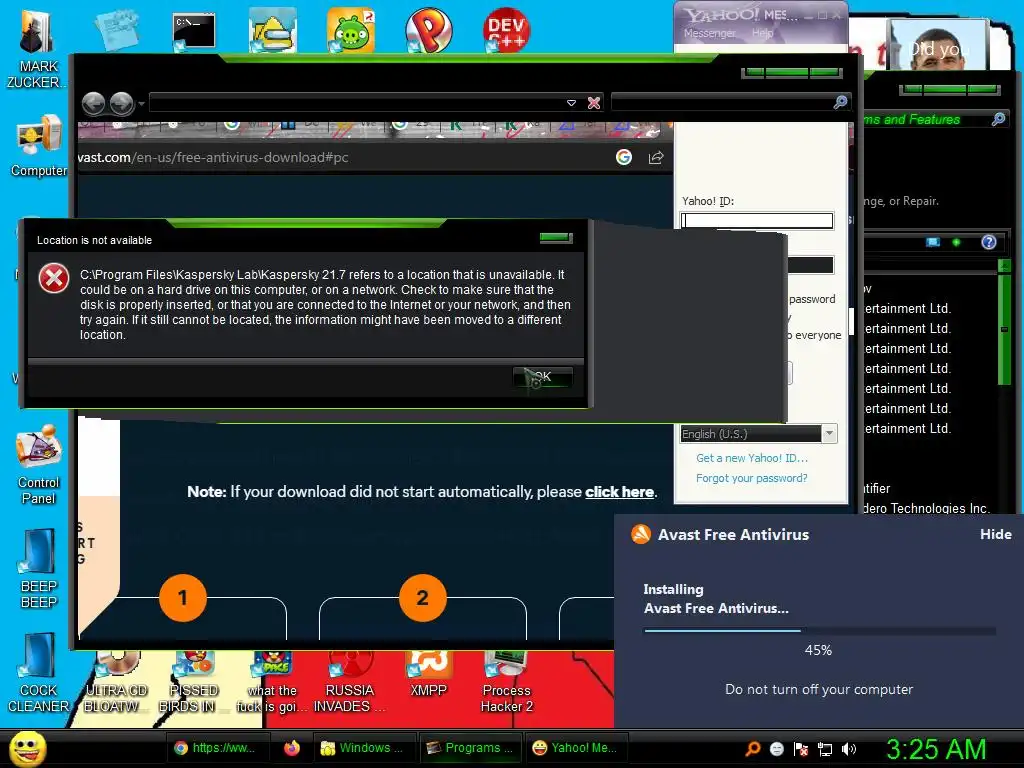Screen dimensions: 1024x768
Task: Open the view options dropdown in Programs window
Action: [956, 242]
